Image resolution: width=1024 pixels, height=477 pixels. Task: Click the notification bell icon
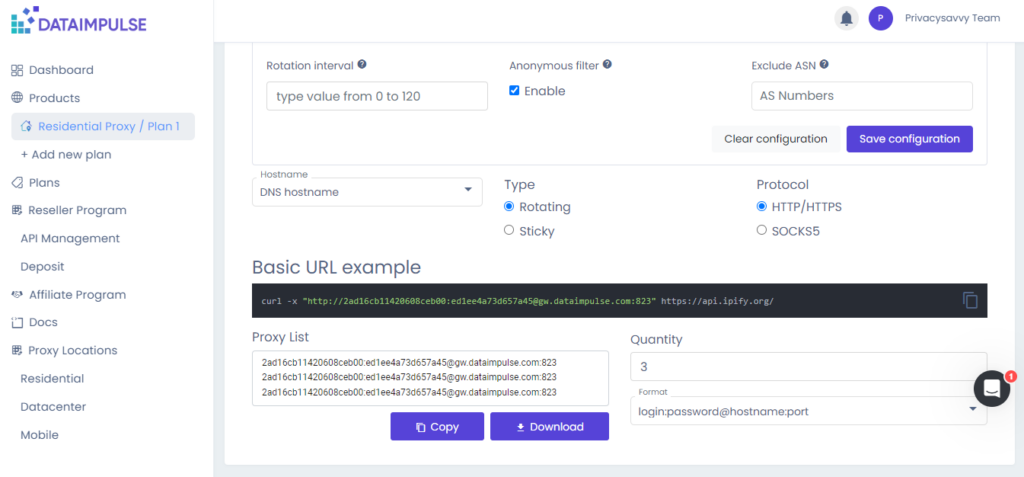tap(847, 18)
